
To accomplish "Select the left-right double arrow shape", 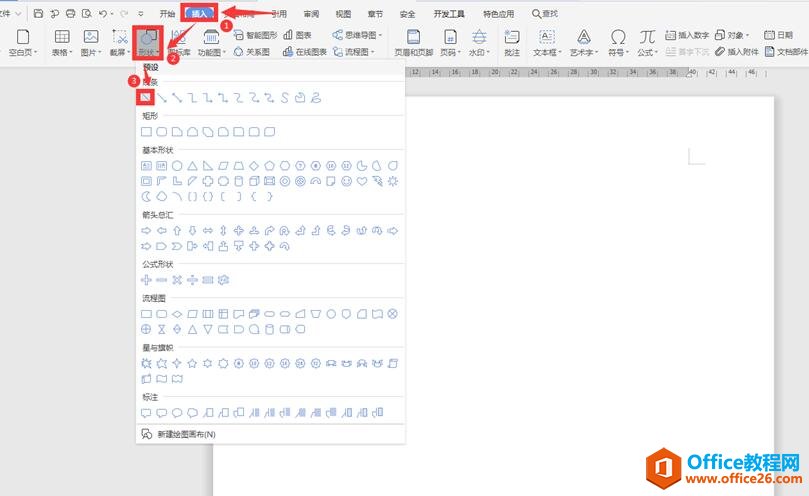I will [208, 231].
